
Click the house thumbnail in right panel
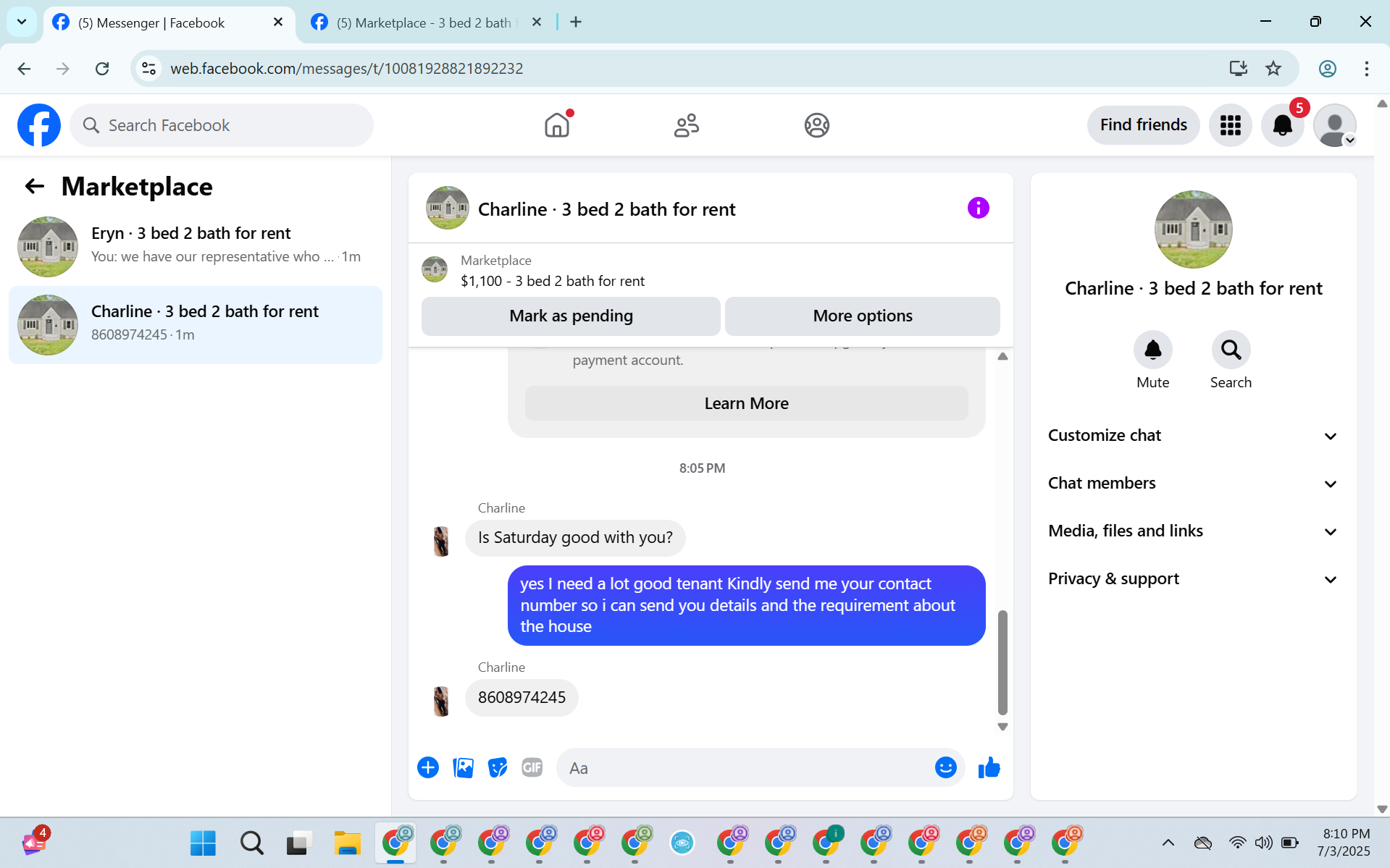click(x=1193, y=229)
